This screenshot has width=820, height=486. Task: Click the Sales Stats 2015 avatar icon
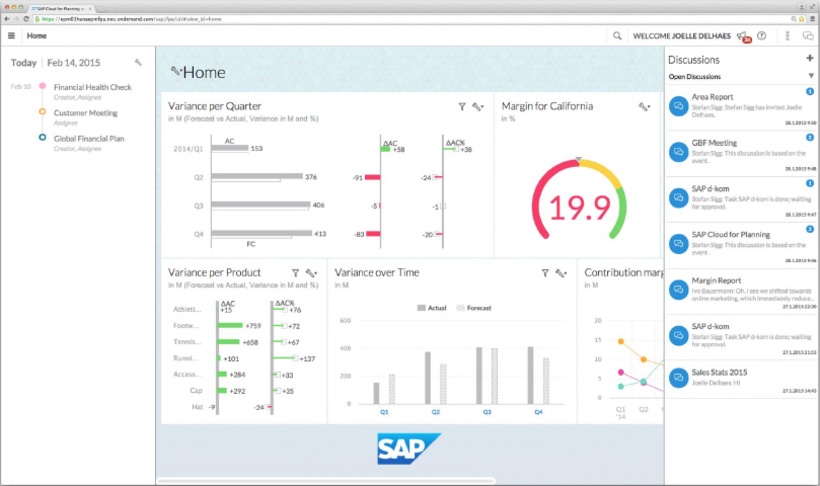pos(678,377)
